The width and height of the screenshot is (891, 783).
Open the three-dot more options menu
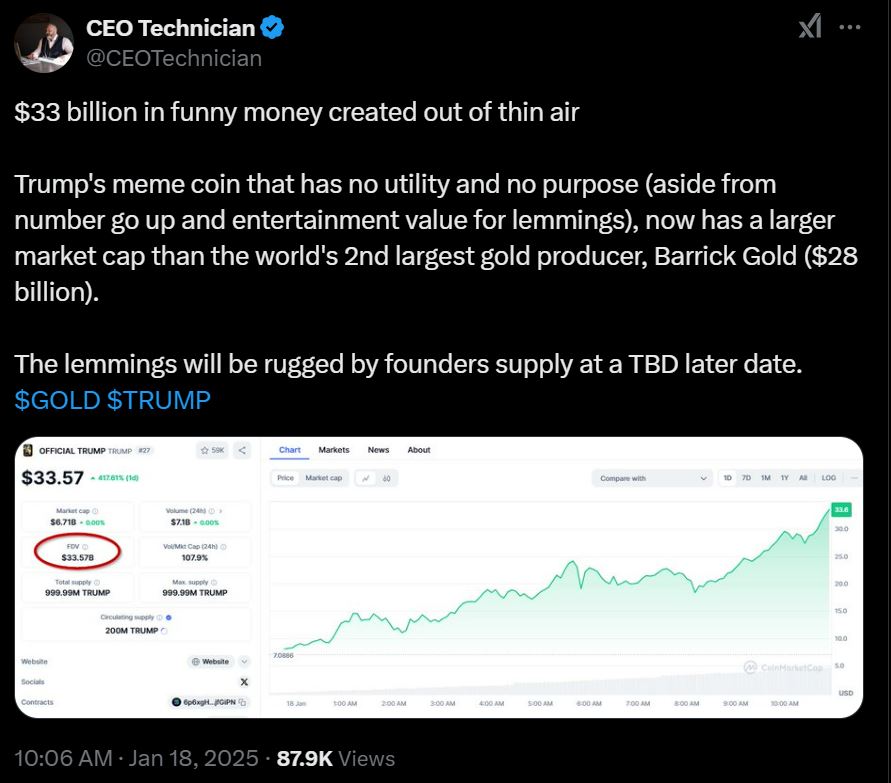click(850, 28)
